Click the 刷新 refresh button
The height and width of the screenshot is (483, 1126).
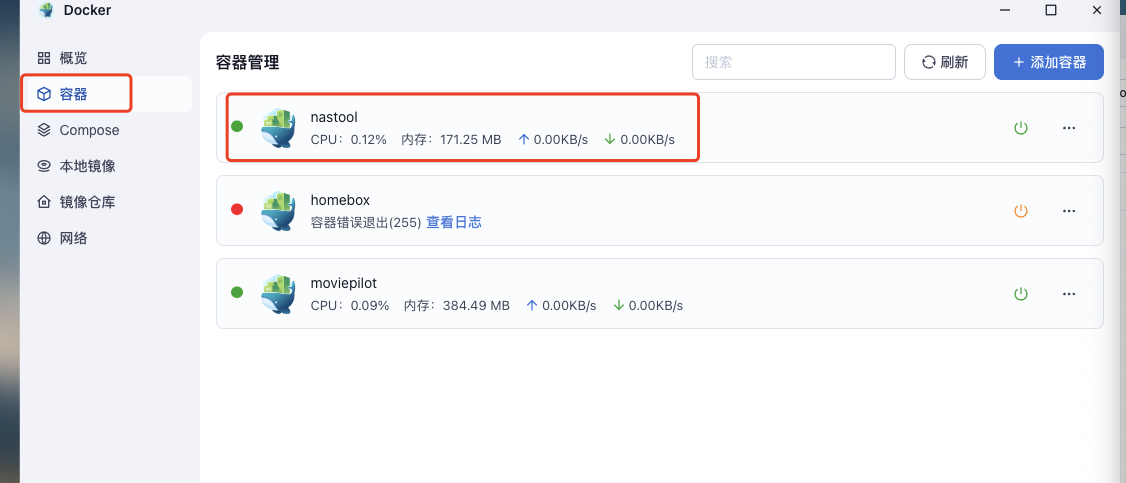[944, 62]
